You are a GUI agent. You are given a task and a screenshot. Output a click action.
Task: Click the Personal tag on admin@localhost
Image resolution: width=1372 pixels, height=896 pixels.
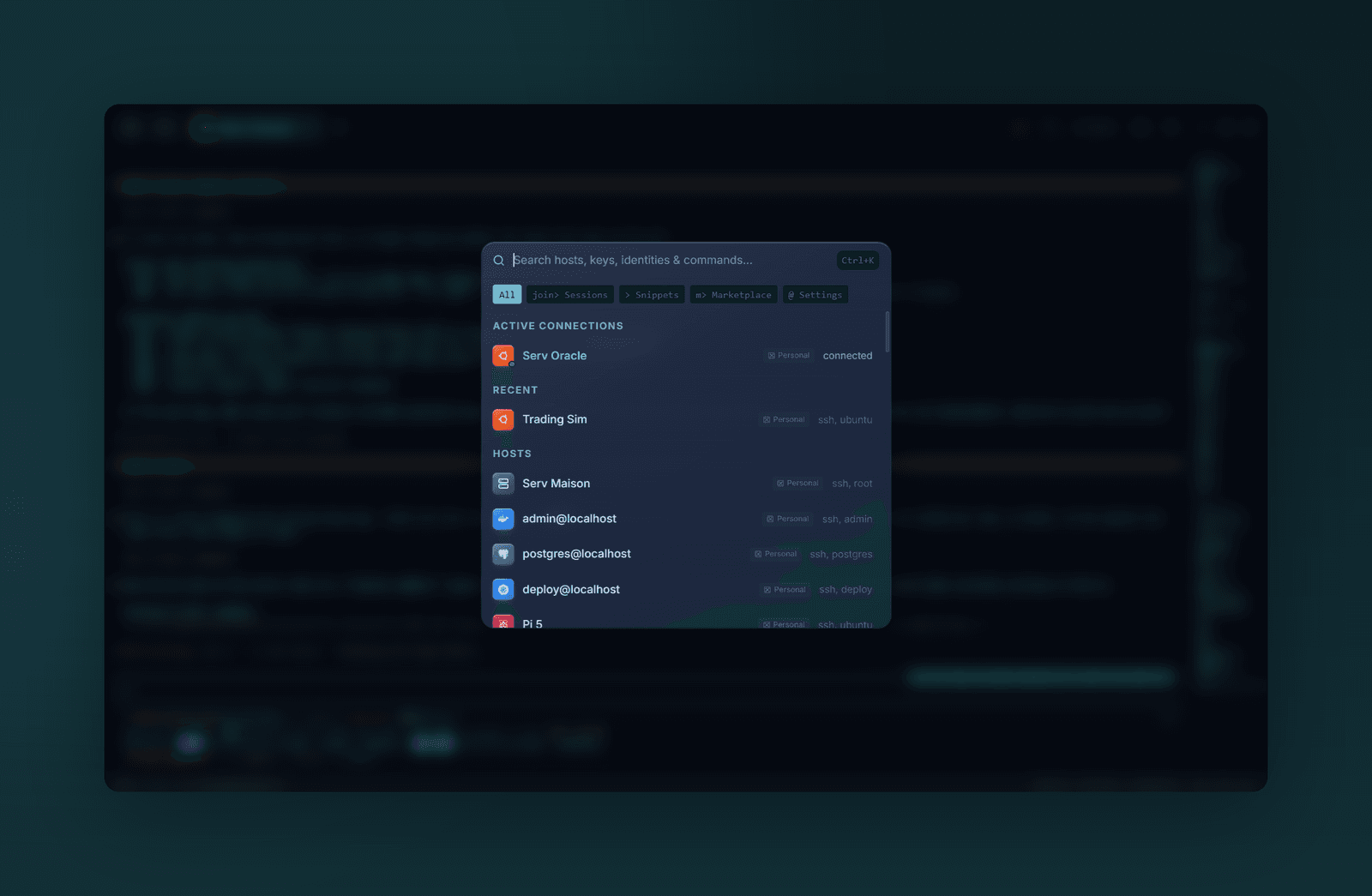coord(788,519)
